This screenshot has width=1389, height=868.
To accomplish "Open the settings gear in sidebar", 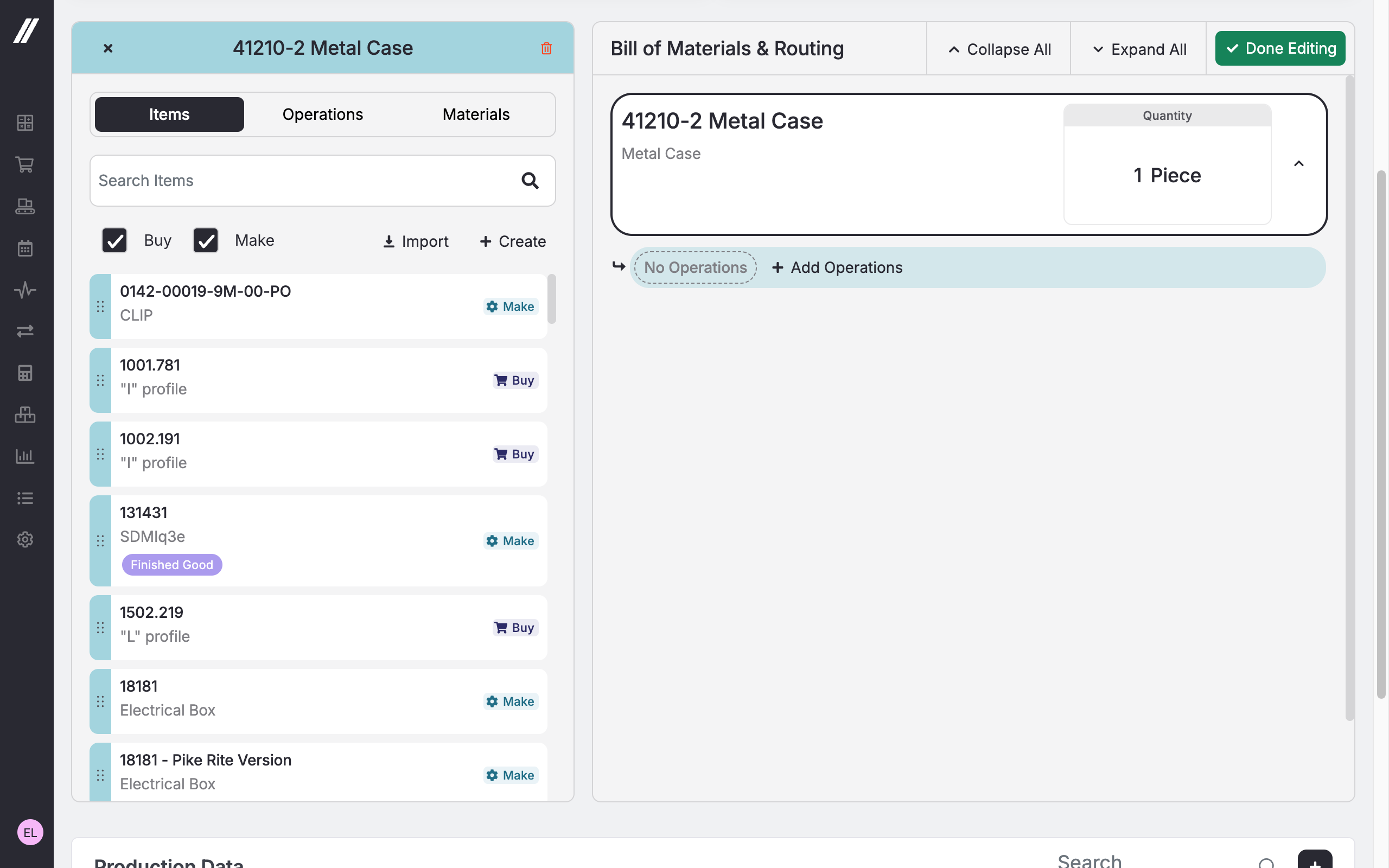I will [24, 540].
